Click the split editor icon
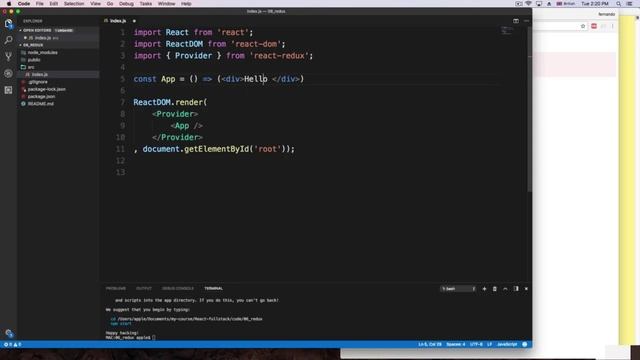 tap(516, 21)
